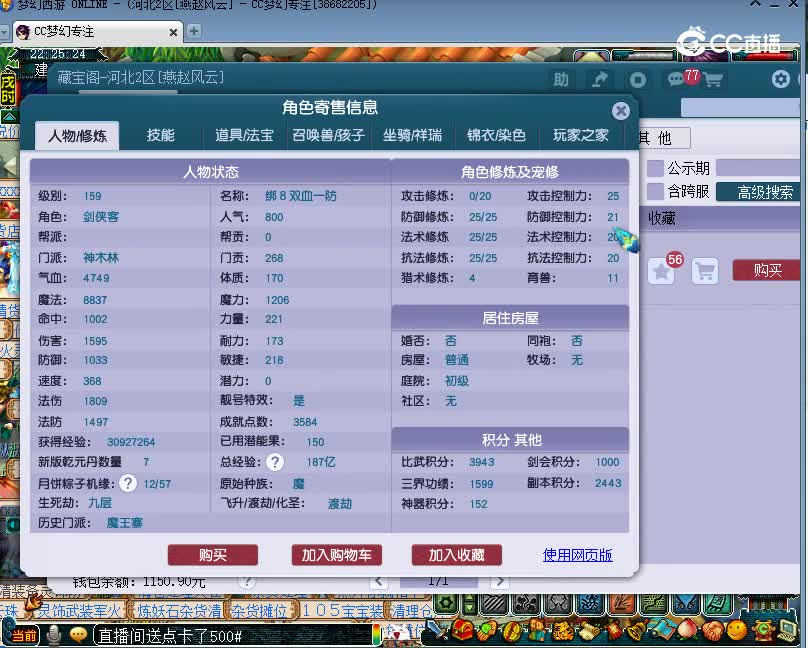Open the 召唤兽/孩子 tab
This screenshot has width=808, height=648.
[328, 135]
